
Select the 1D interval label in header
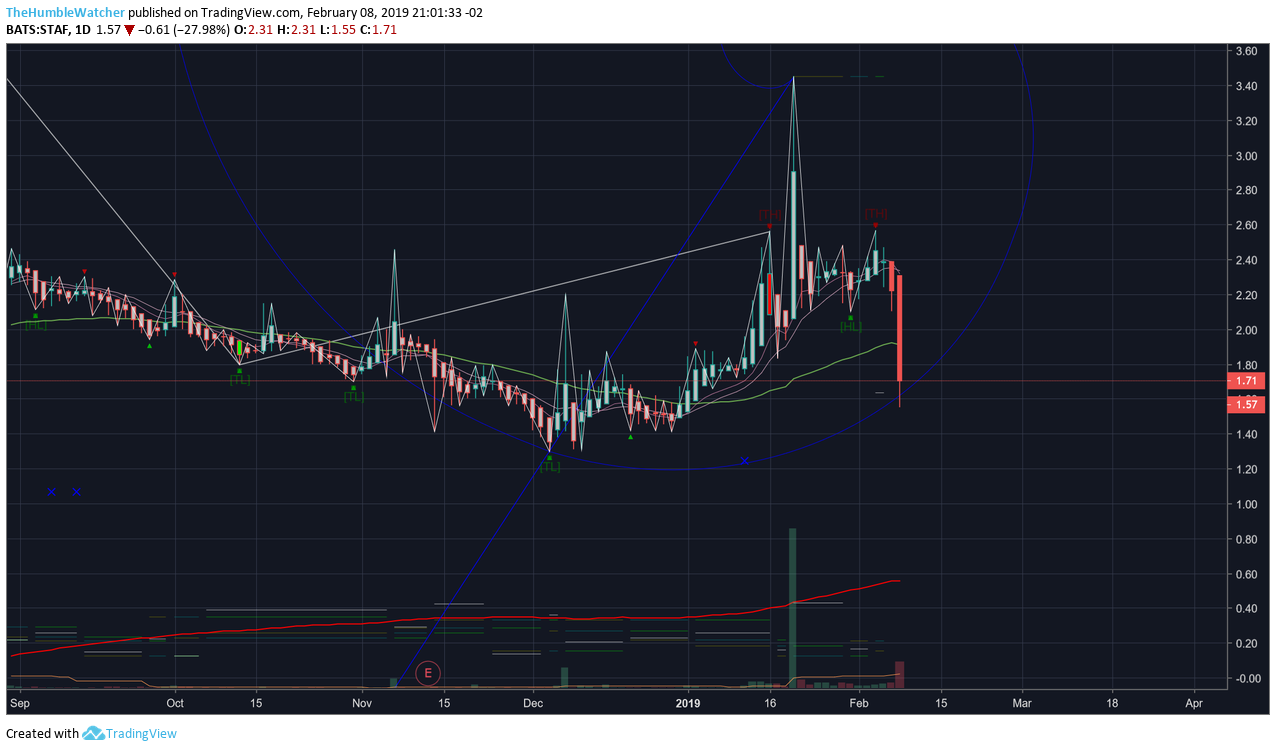pyautogui.click(x=82, y=30)
